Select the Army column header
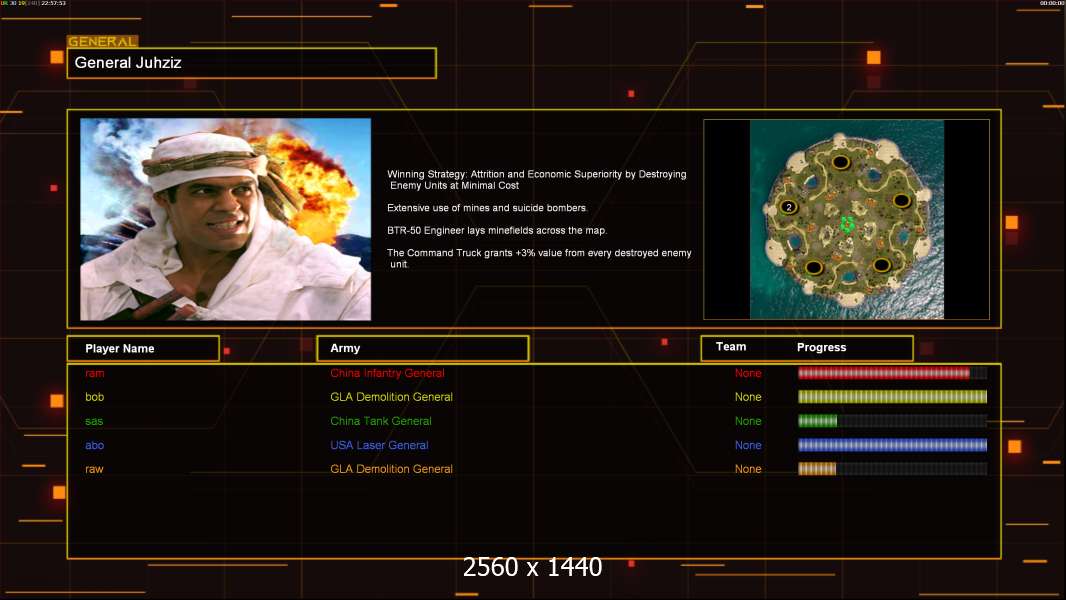1066x600 pixels. 422,348
